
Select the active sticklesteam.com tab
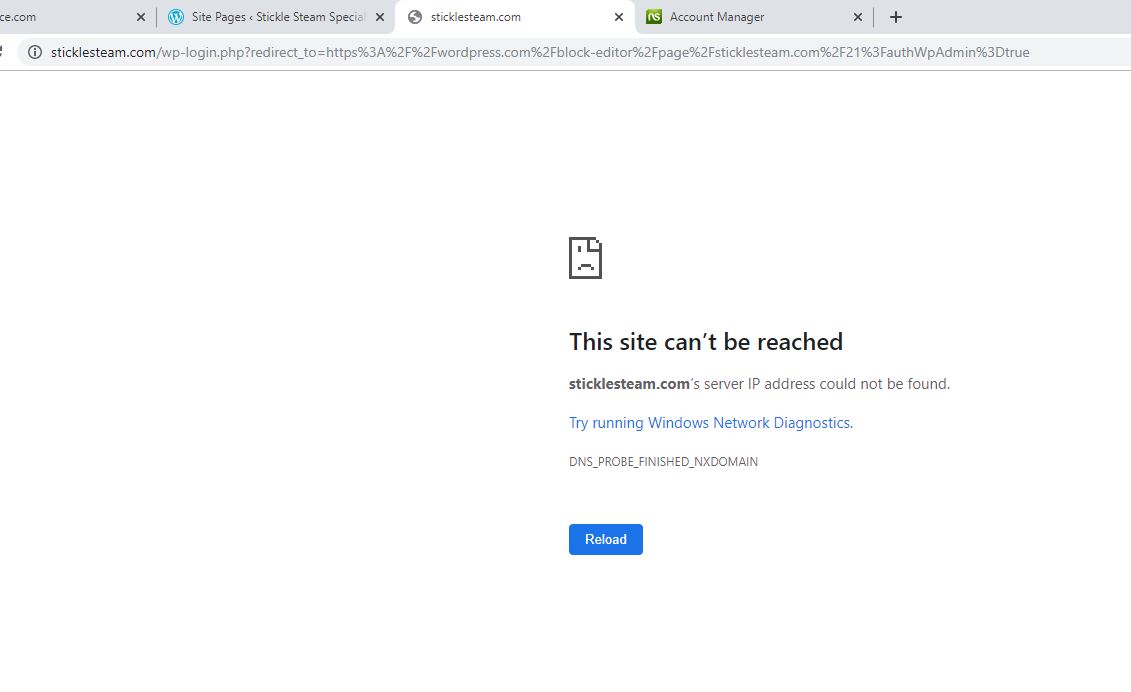click(x=500, y=17)
